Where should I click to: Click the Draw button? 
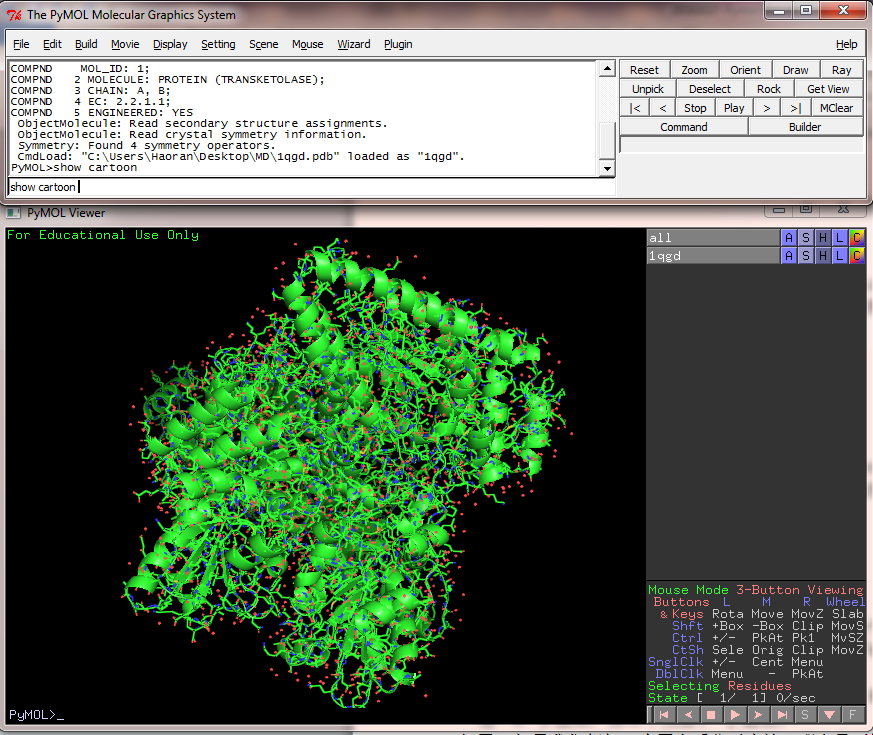[x=796, y=70]
